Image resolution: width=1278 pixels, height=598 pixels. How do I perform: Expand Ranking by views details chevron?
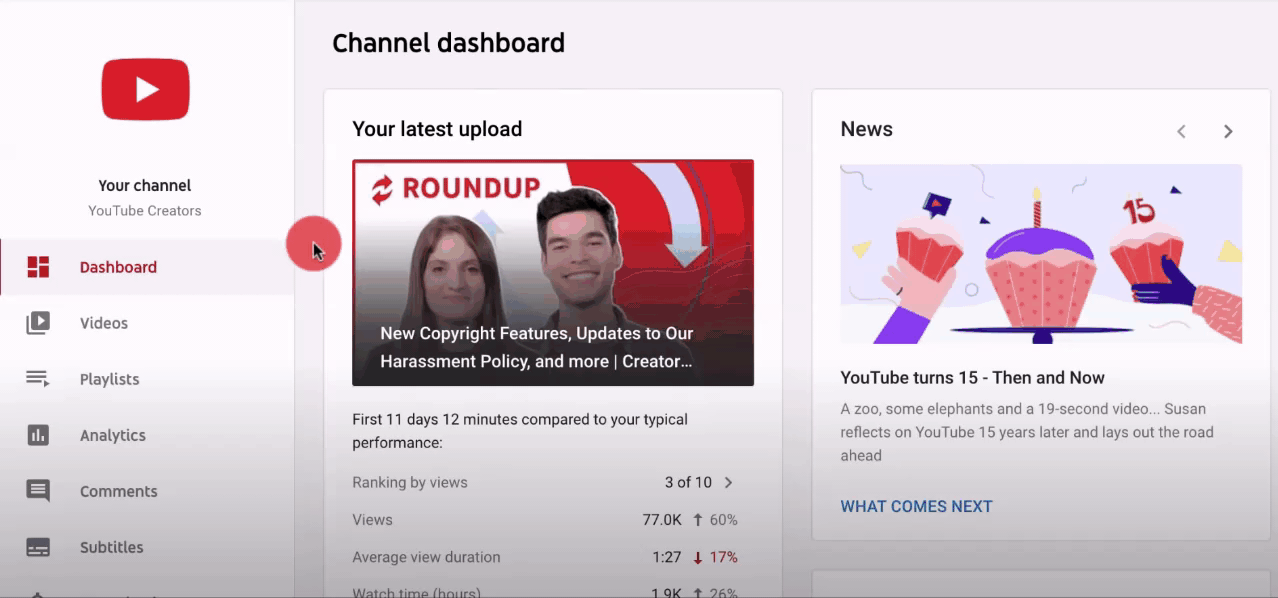[x=728, y=482]
